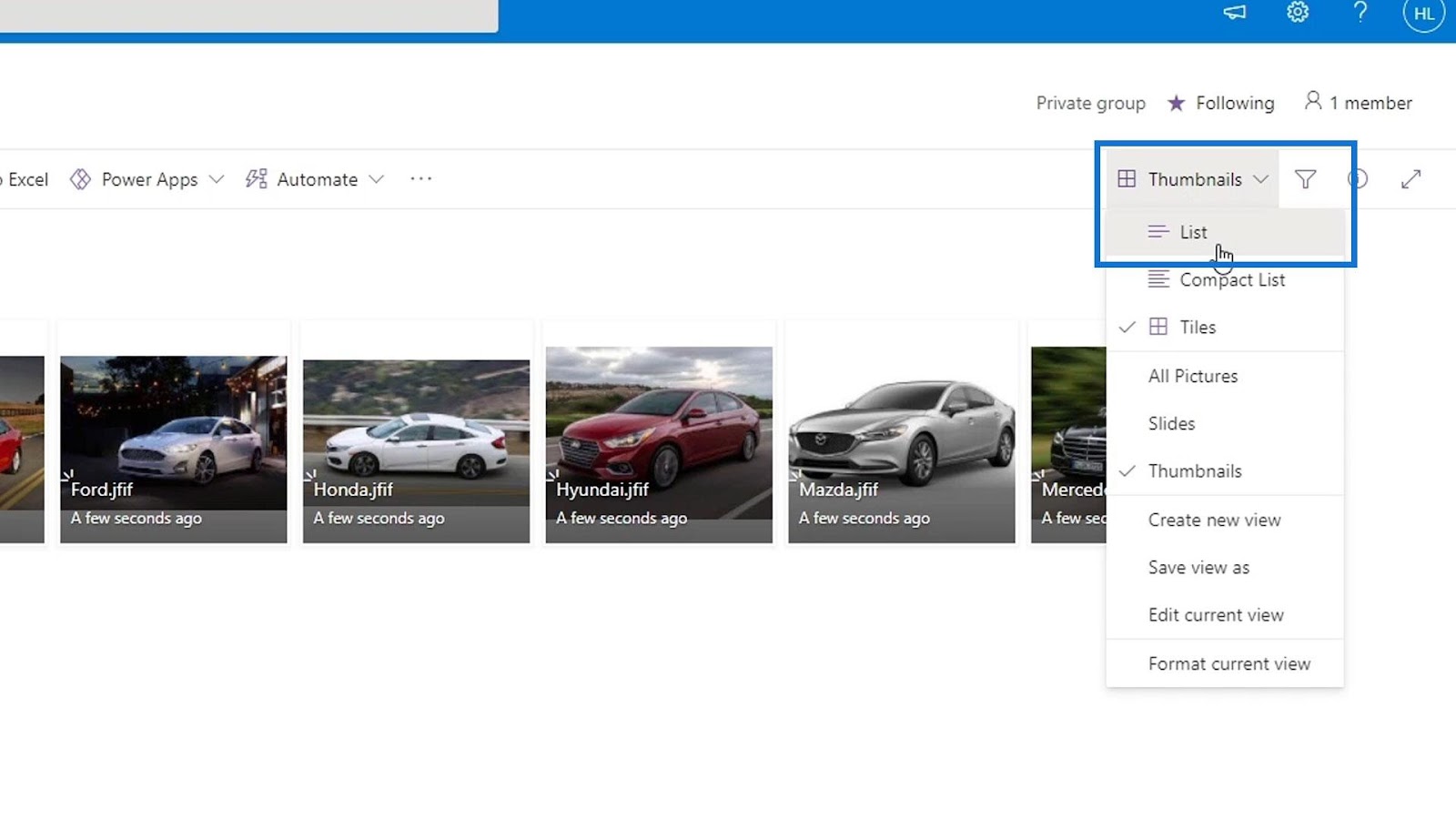This screenshot has width=1456, height=819.
Task: Select the checked Thumbnails view option
Action: pyautogui.click(x=1194, y=471)
